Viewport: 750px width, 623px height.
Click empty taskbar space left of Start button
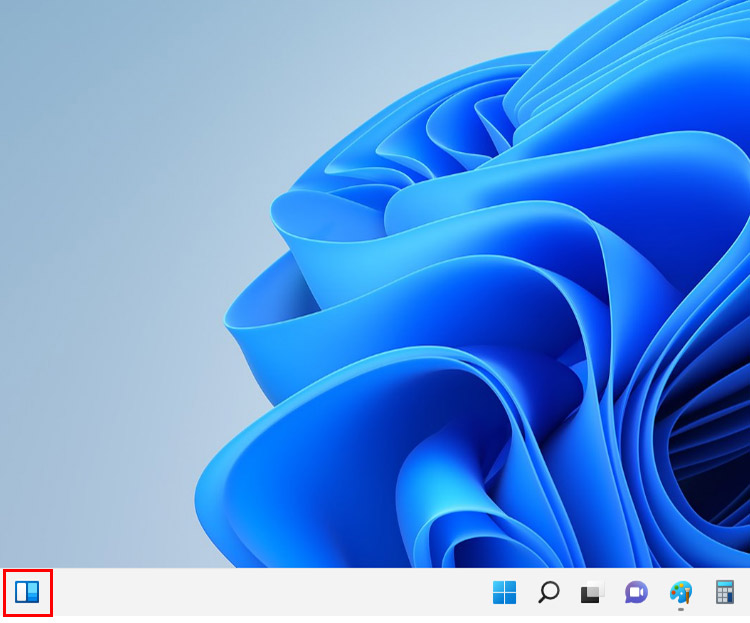[400, 593]
